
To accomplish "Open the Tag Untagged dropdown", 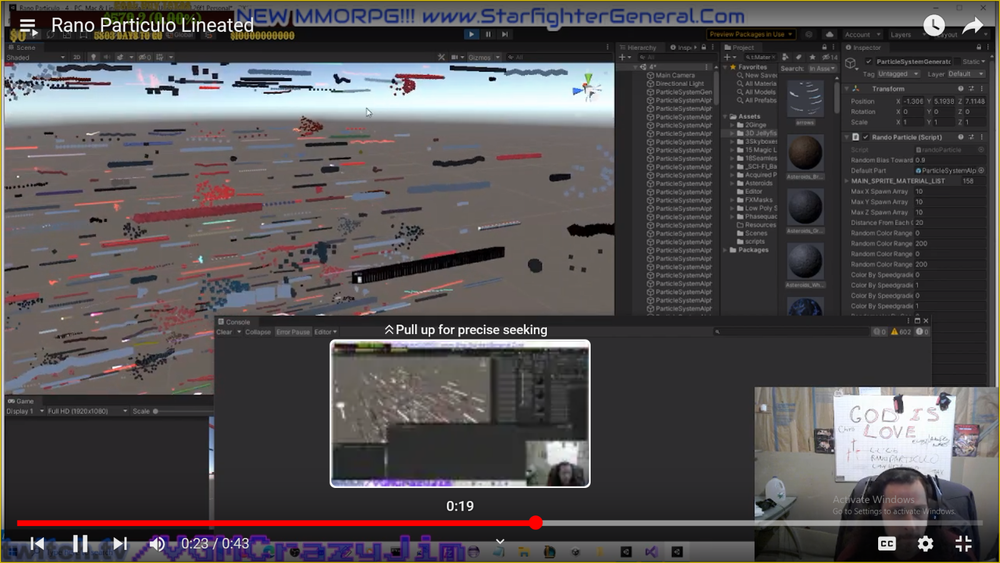I will [x=899, y=74].
